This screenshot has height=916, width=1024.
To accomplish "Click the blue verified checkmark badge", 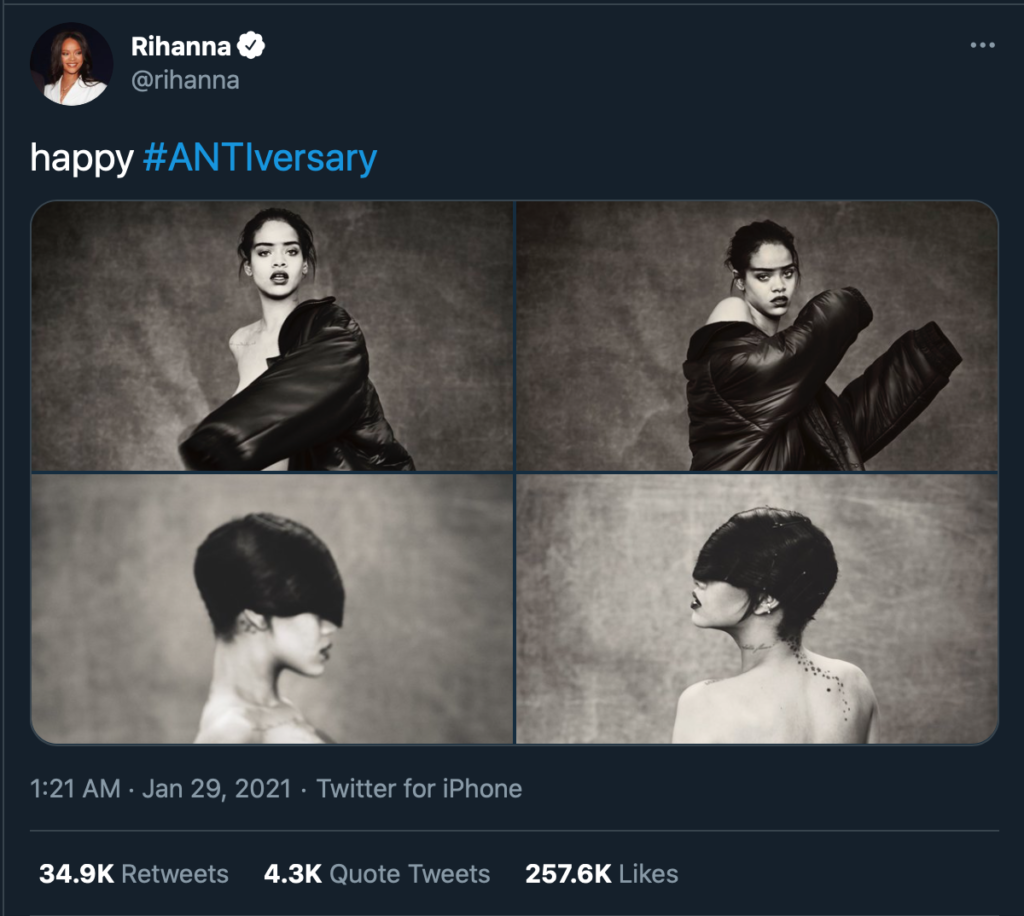I will coord(251,46).
